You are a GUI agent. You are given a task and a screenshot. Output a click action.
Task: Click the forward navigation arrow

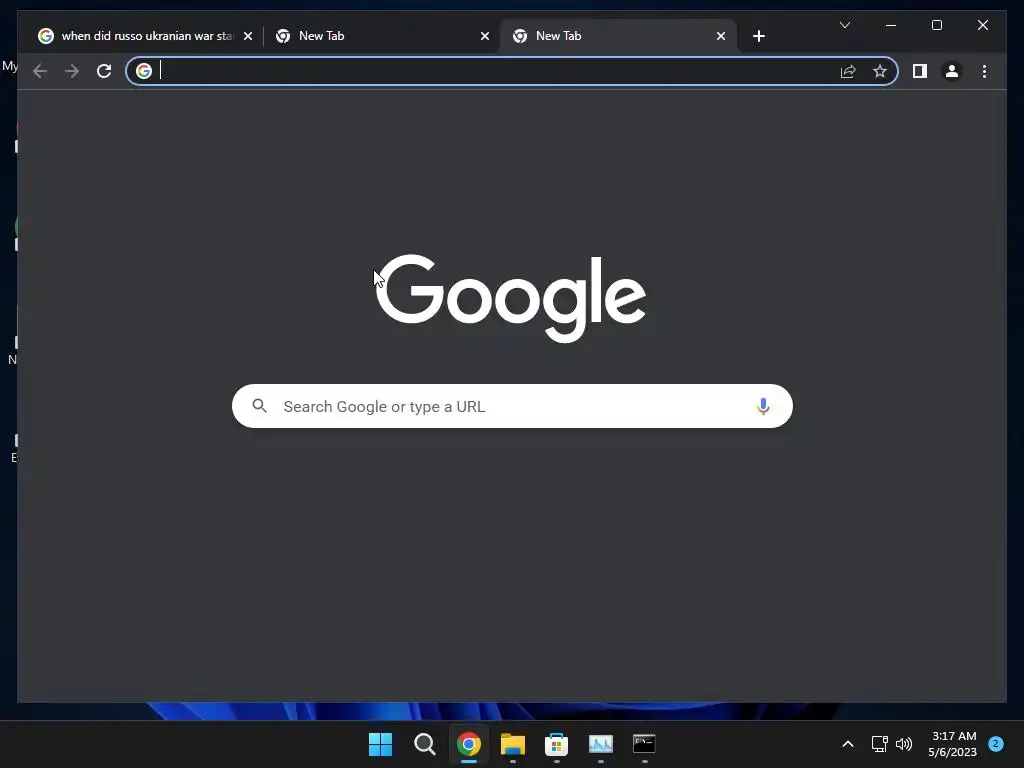72,71
